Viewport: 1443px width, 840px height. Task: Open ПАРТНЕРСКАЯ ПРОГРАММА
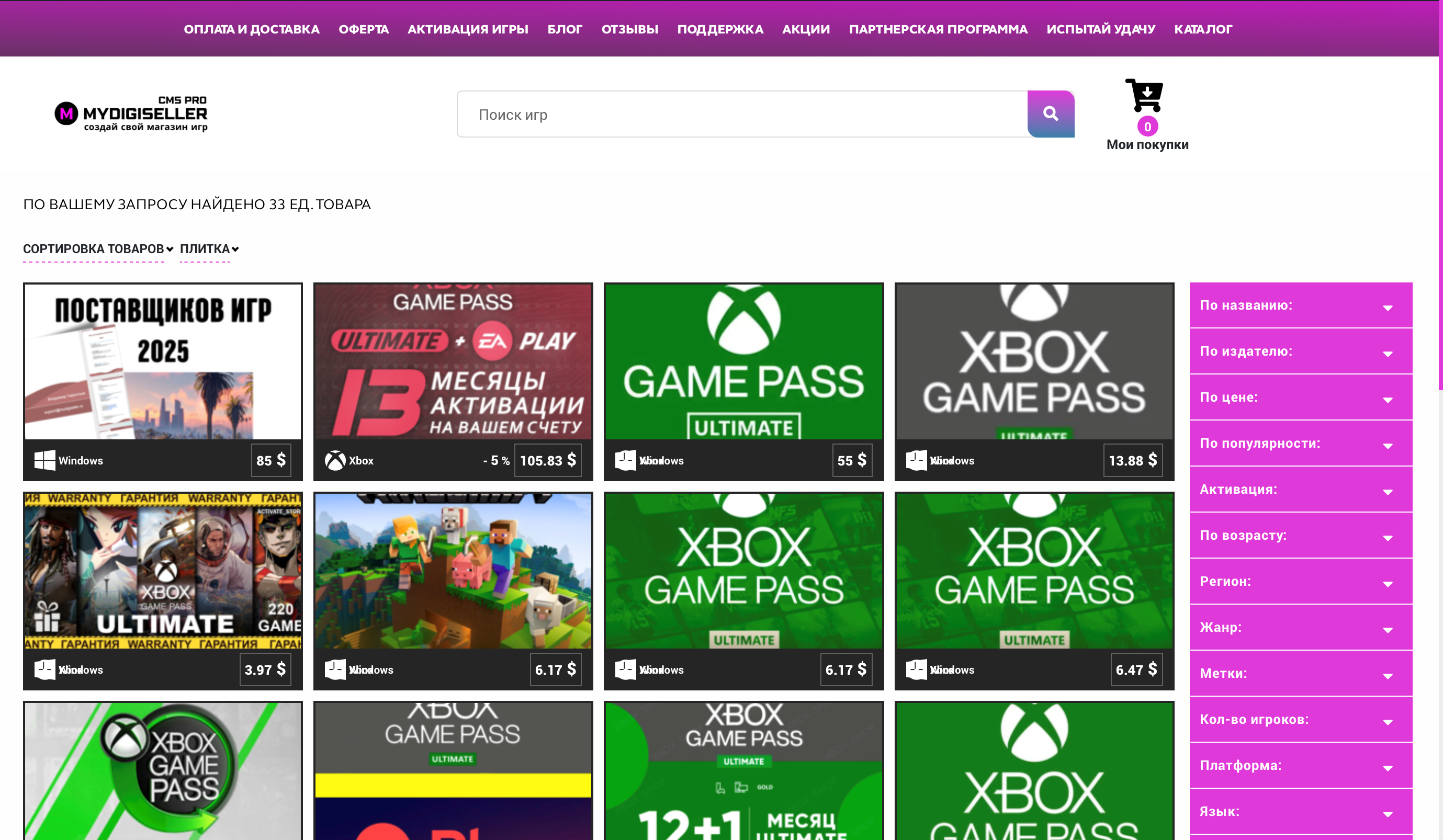click(x=938, y=29)
